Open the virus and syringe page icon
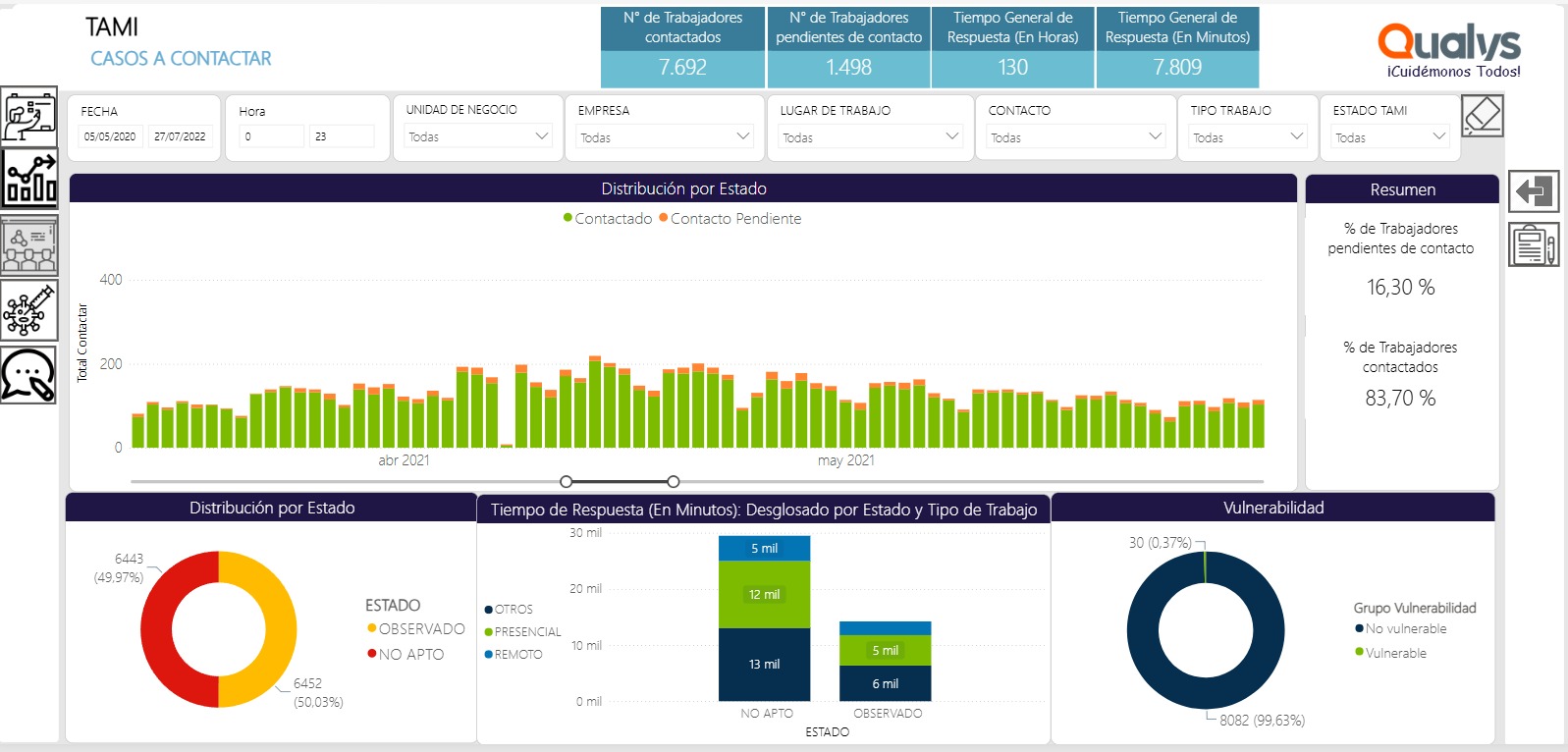Viewport: 1568px width, 752px height. [28, 310]
